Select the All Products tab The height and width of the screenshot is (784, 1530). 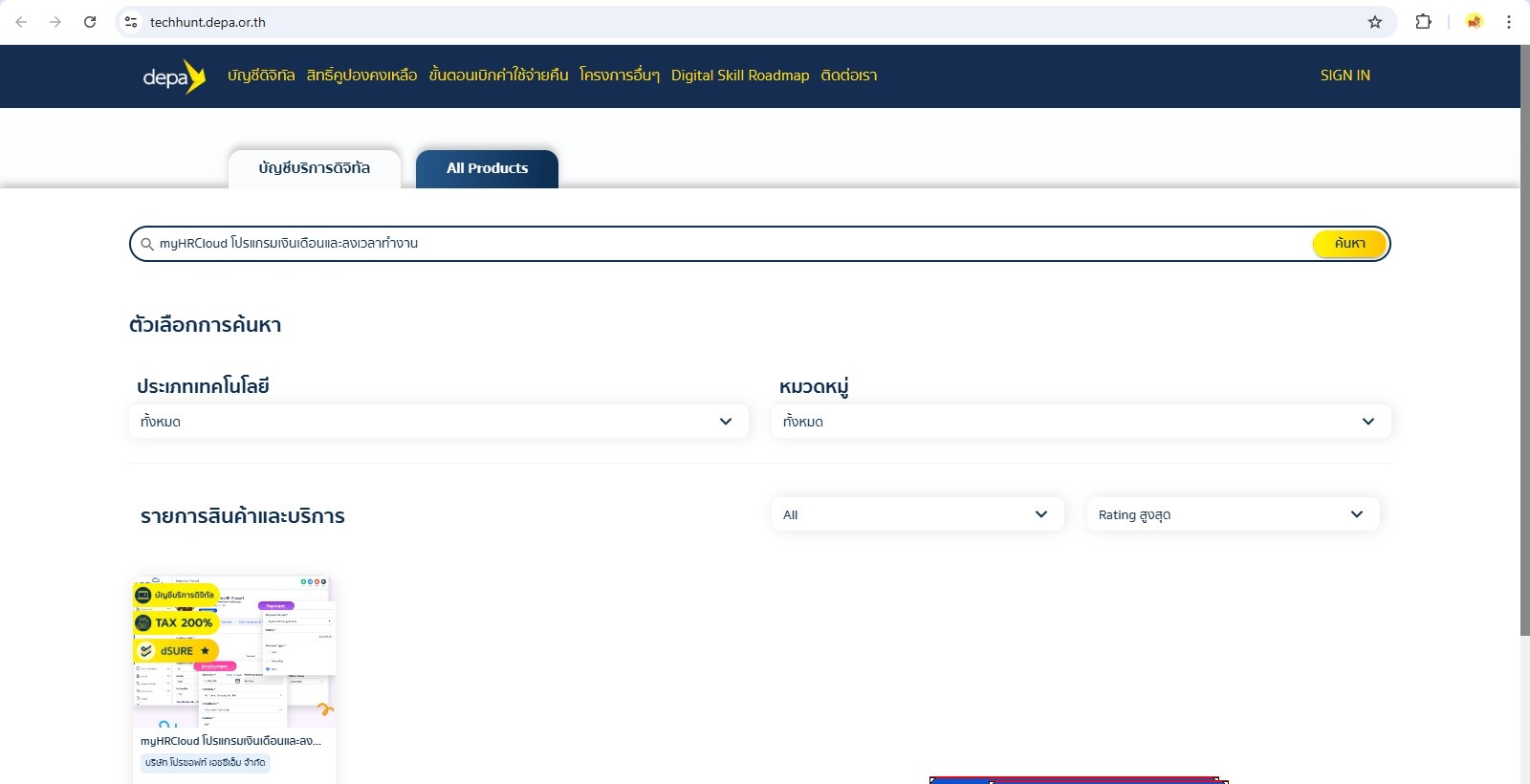[487, 168]
